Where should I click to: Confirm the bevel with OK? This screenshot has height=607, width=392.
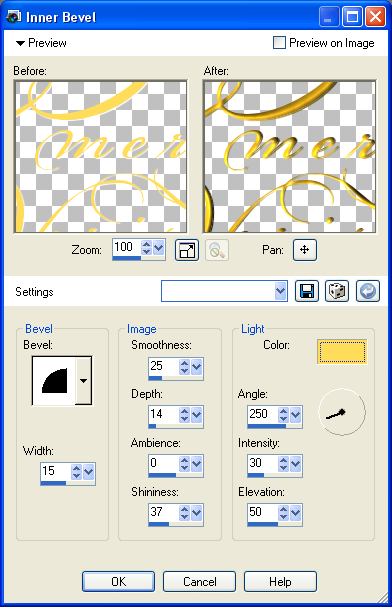tap(118, 581)
